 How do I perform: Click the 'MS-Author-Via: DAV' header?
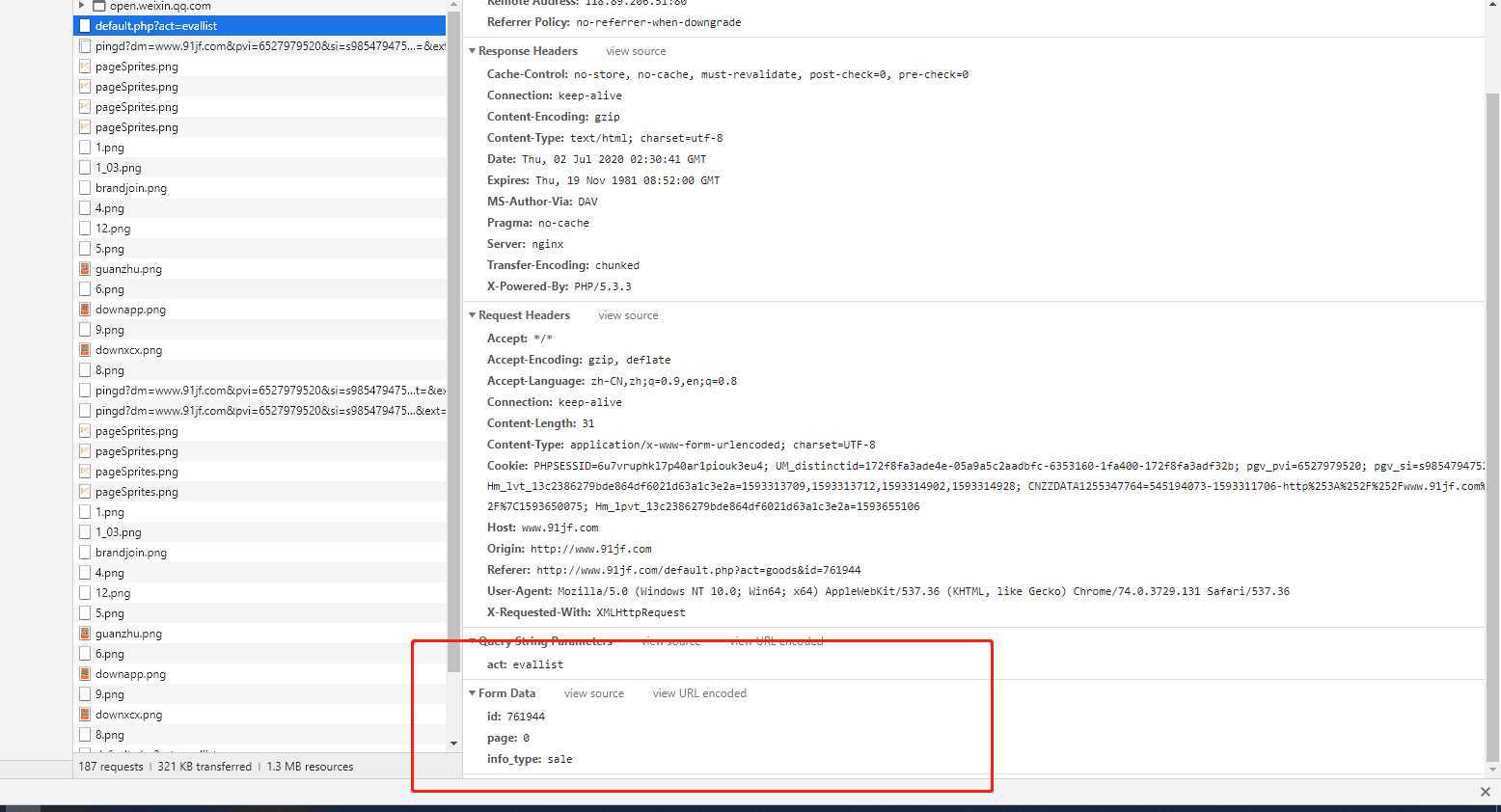click(542, 202)
